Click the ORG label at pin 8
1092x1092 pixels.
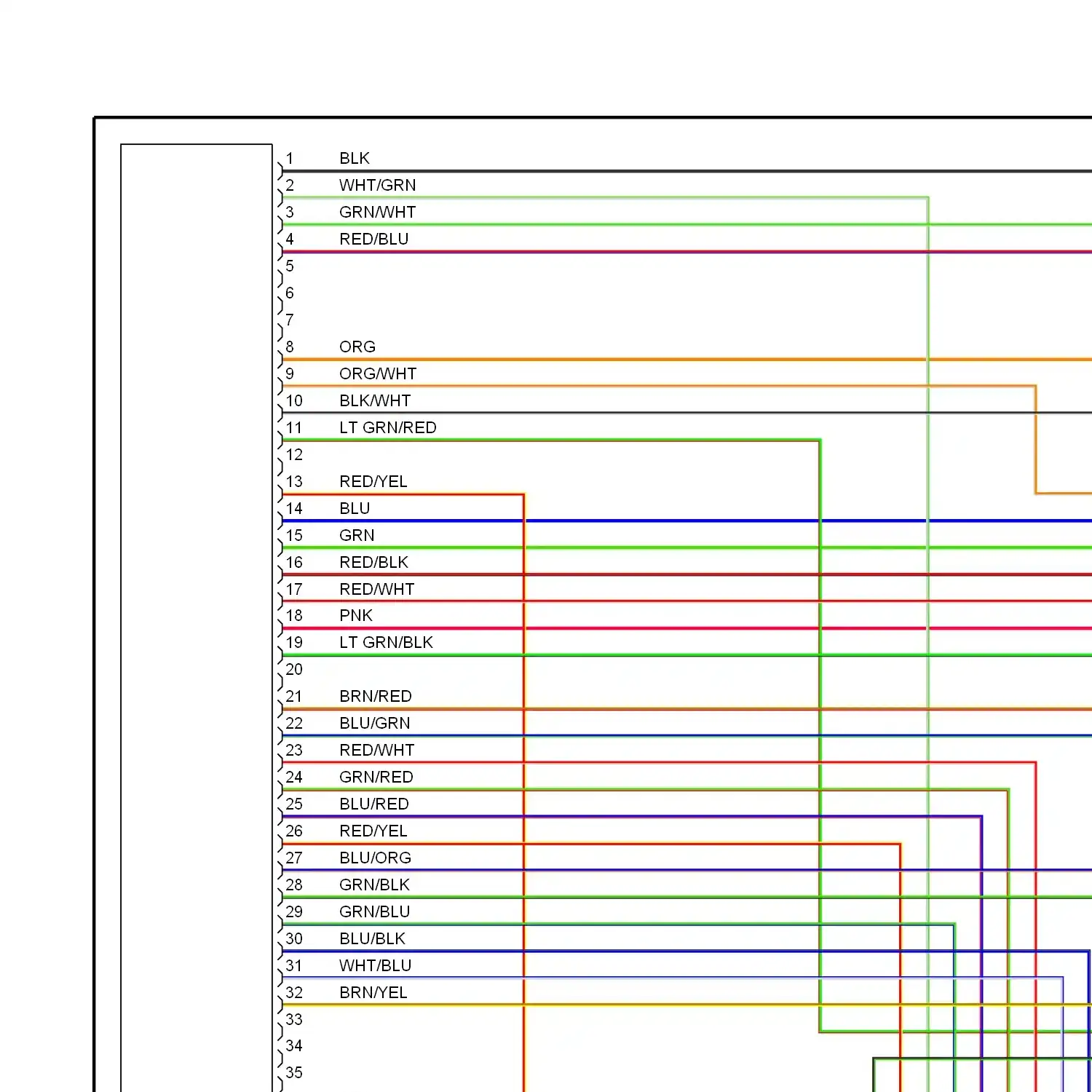click(357, 347)
